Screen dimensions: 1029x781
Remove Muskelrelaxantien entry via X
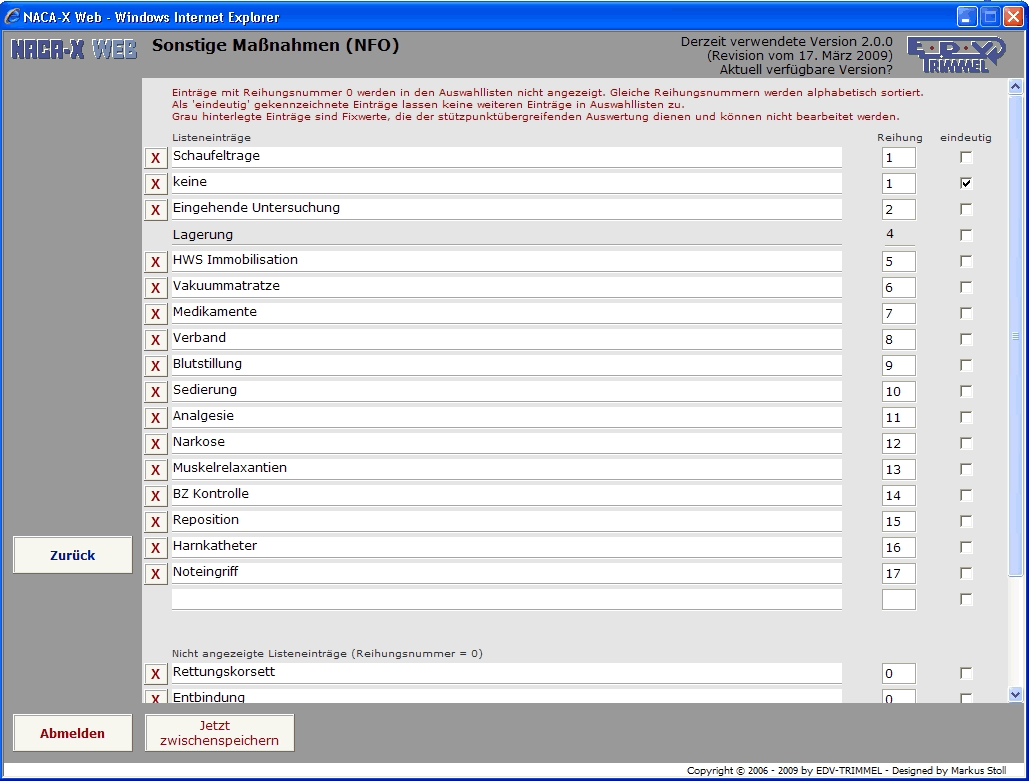coord(156,470)
